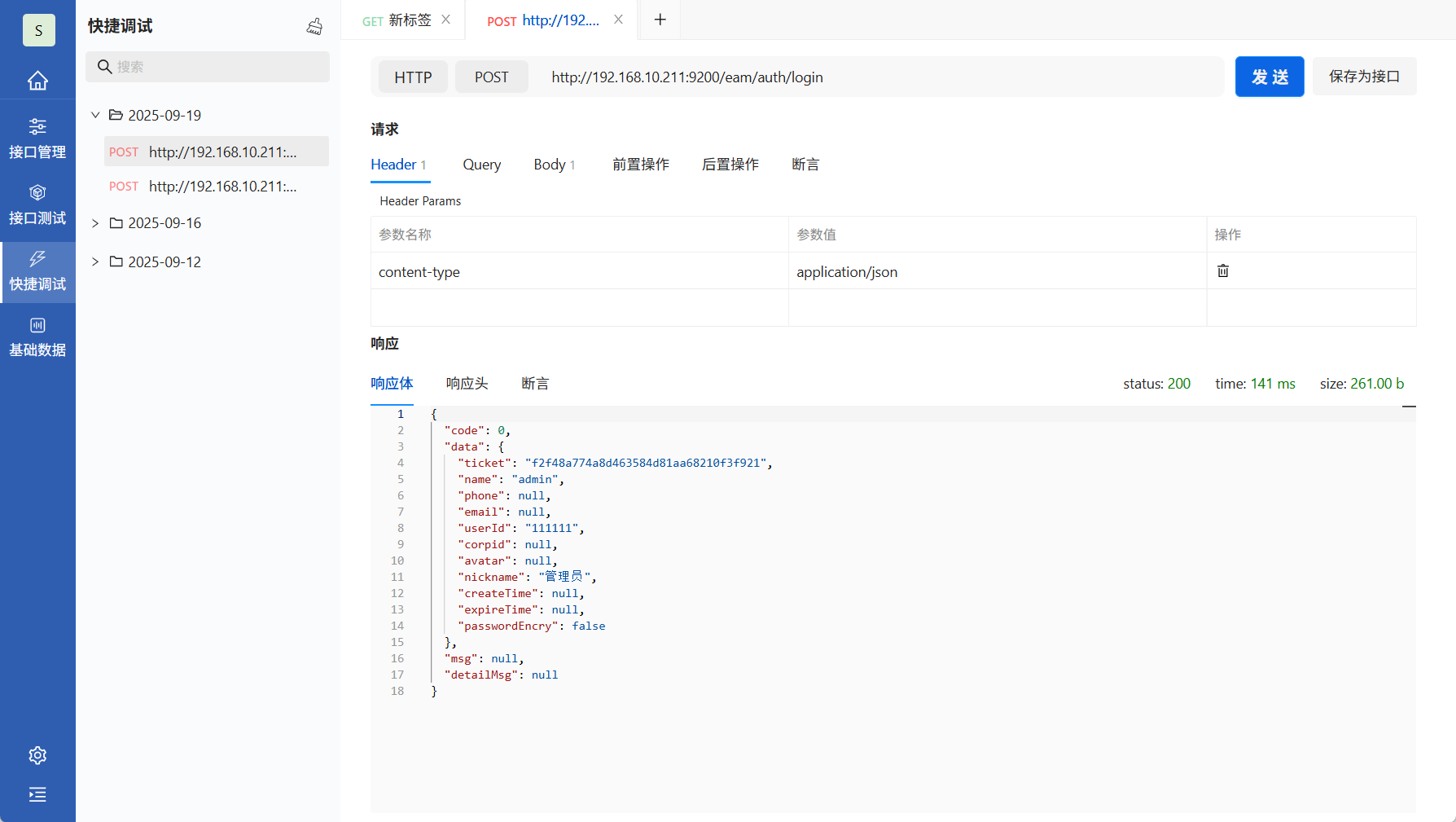Click the empty parameter value cell

coord(998,308)
